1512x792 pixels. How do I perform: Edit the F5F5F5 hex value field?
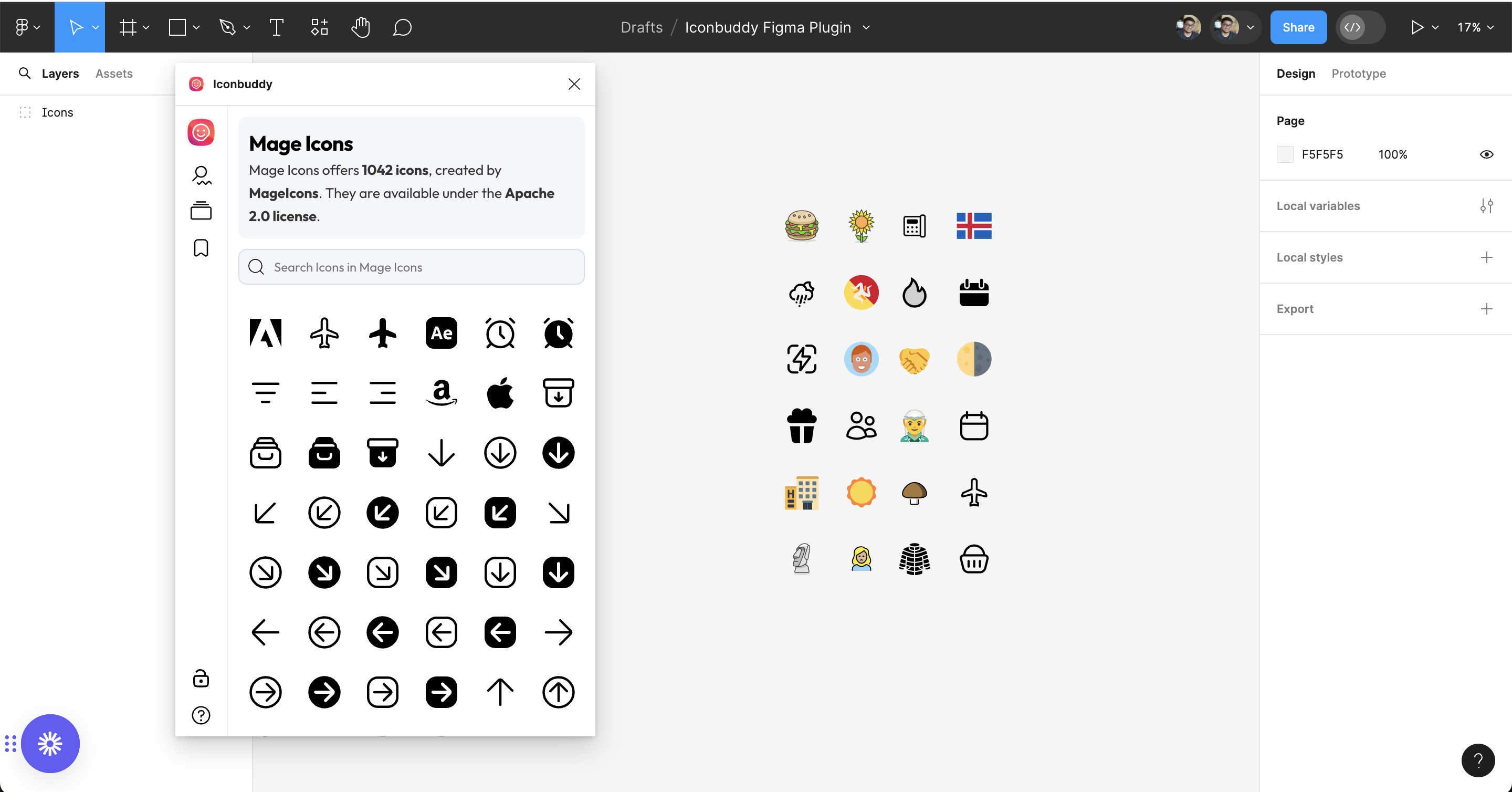pos(1322,154)
